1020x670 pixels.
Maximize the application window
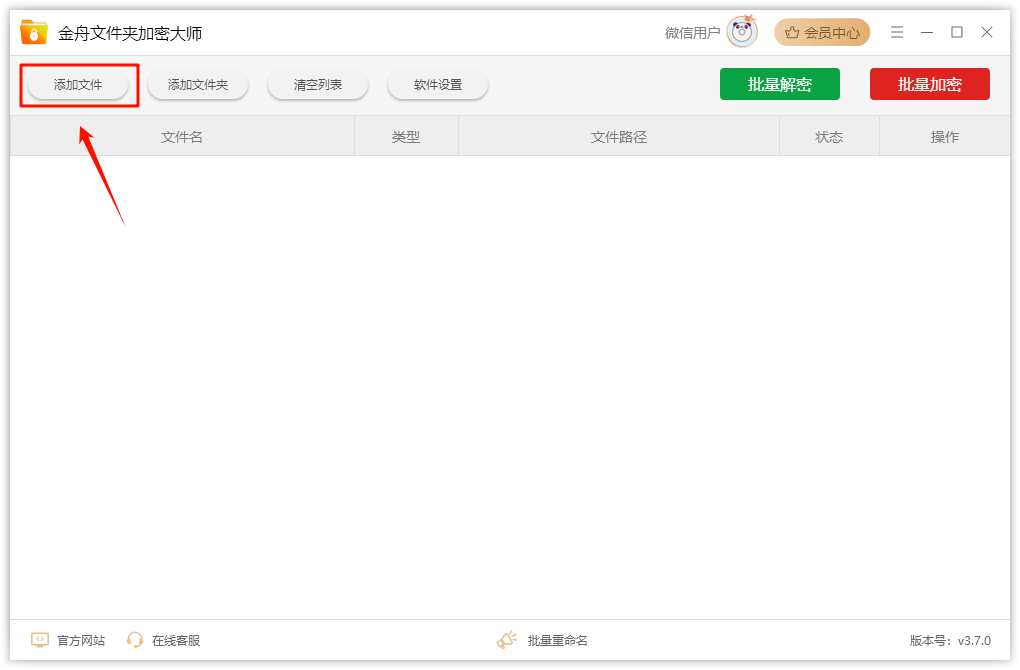pyautogui.click(x=957, y=32)
